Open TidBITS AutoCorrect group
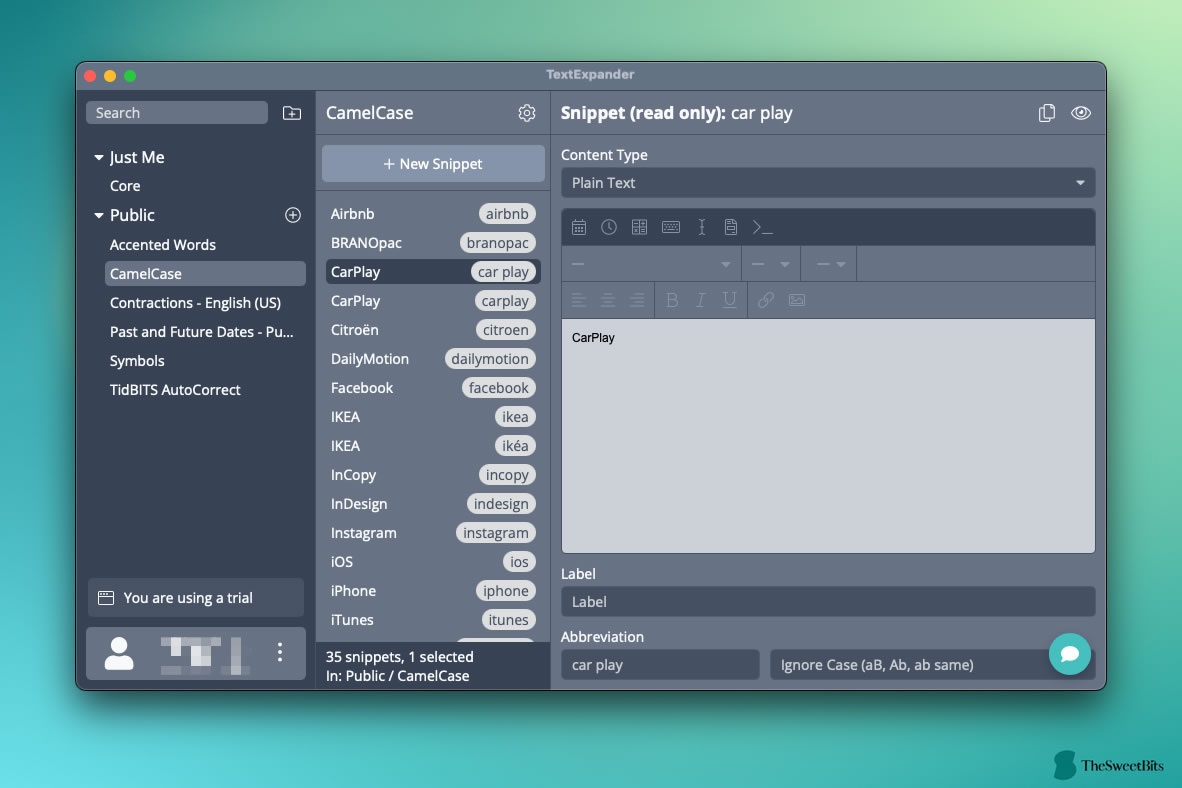 pyautogui.click(x=175, y=390)
